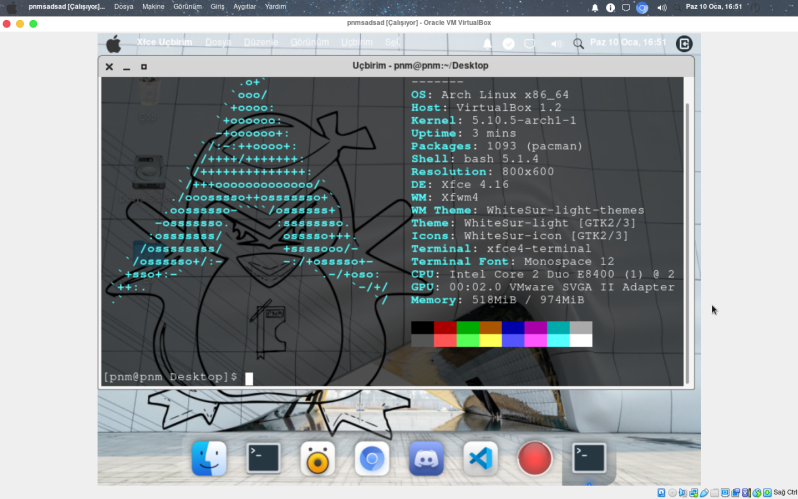Screen dimensions: 798x499
Task: Click the terminal title Uçbirim - pnm@pnm:~/Desktop
Action: [x=420, y=66]
